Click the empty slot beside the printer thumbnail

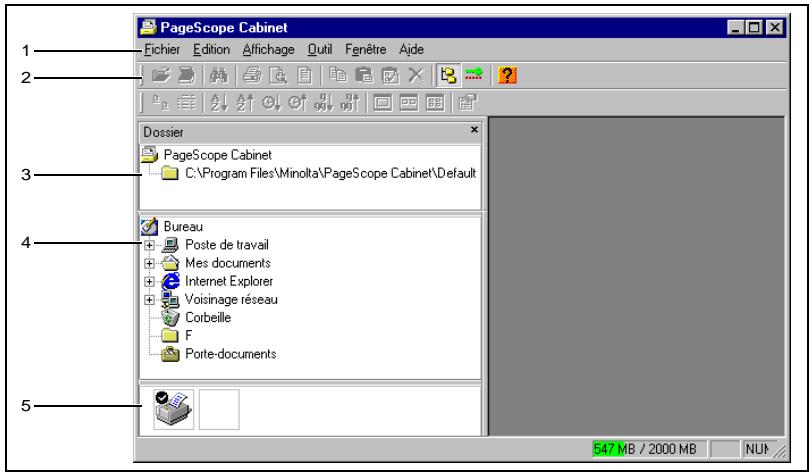point(219,409)
